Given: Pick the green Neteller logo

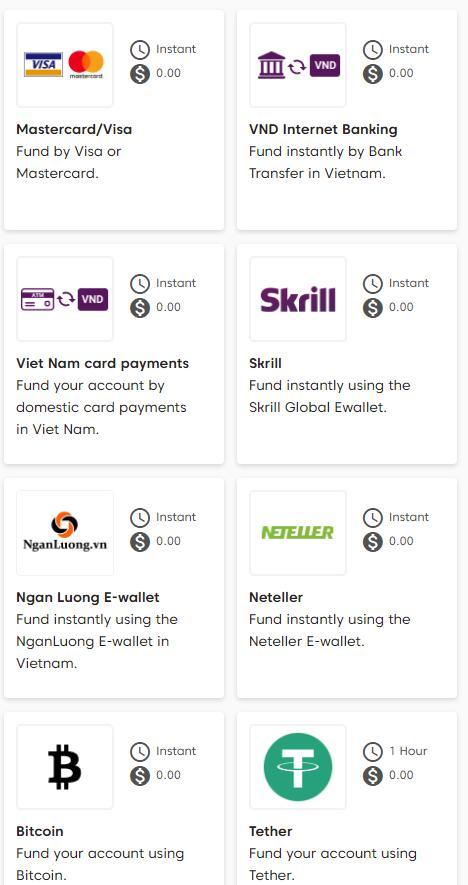Looking at the screenshot, I should (298, 533).
